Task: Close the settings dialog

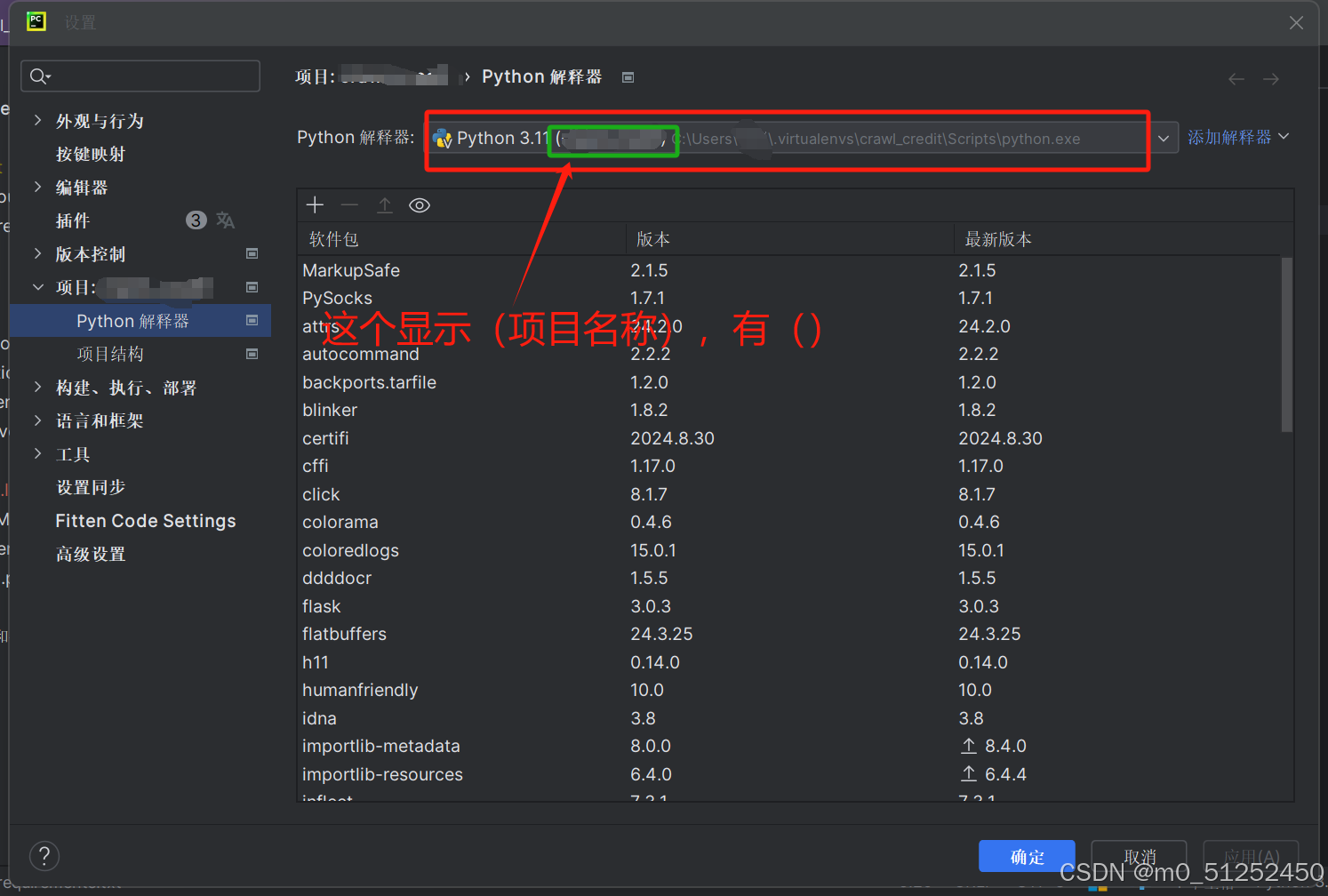Action: [1297, 22]
